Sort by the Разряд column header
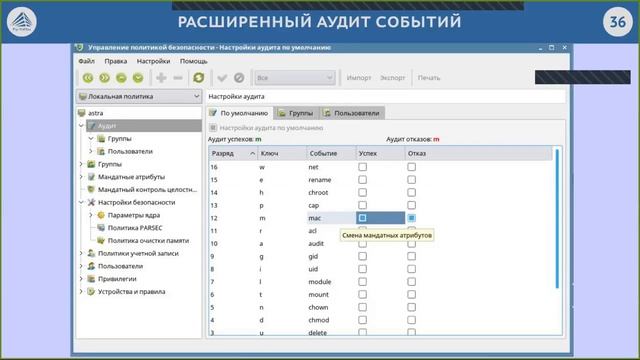Screen dimensions: 640x360 click(233, 153)
